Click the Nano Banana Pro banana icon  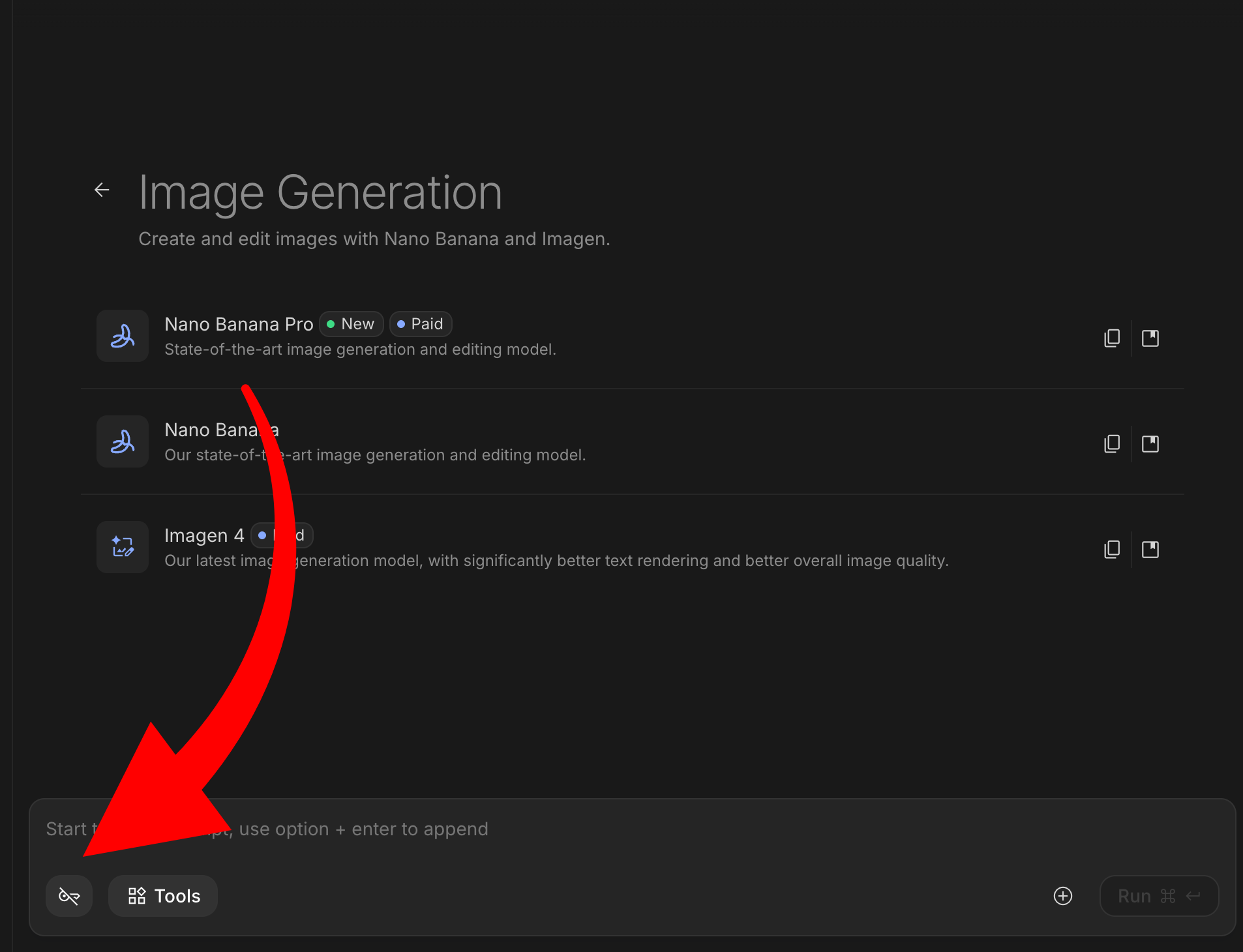click(123, 336)
